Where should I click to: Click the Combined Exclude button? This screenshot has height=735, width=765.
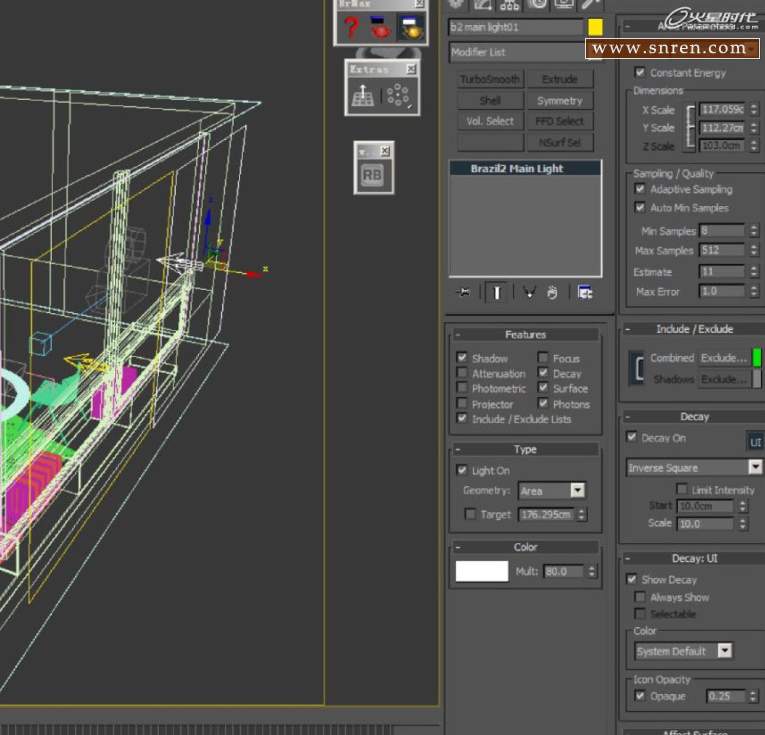(x=723, y=357)
